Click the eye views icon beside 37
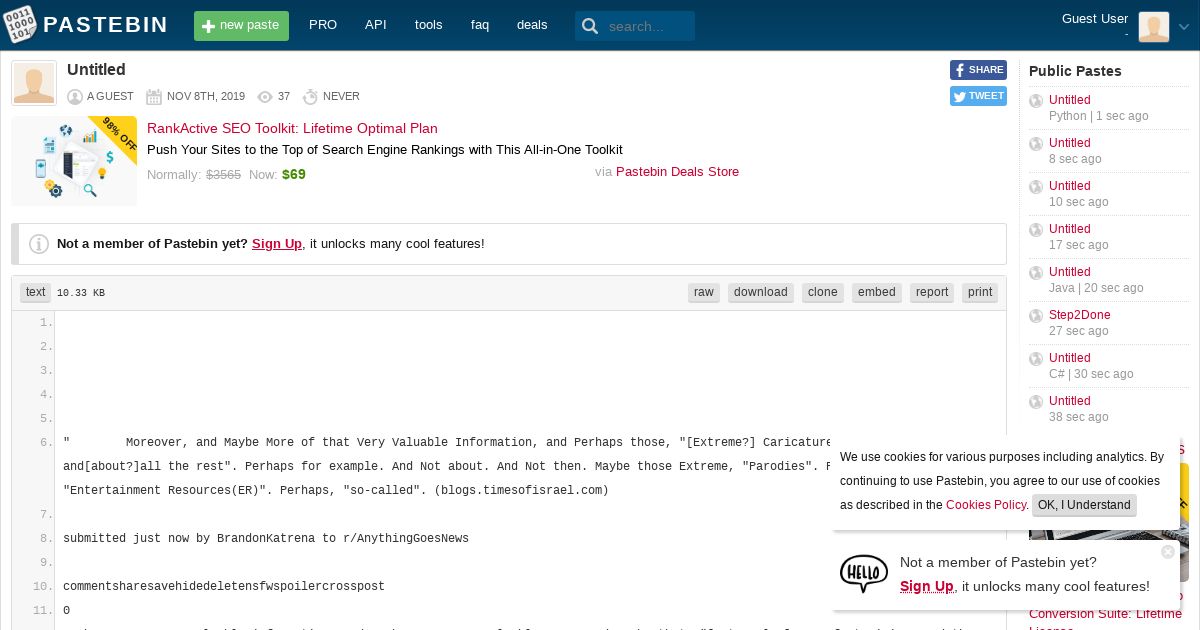Screen dimensions: 1200x630 pos(265,97)
